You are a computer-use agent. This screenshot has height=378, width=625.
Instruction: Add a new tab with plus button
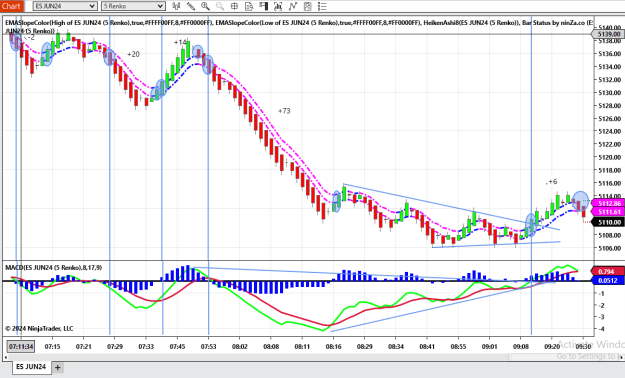(58, 367)
